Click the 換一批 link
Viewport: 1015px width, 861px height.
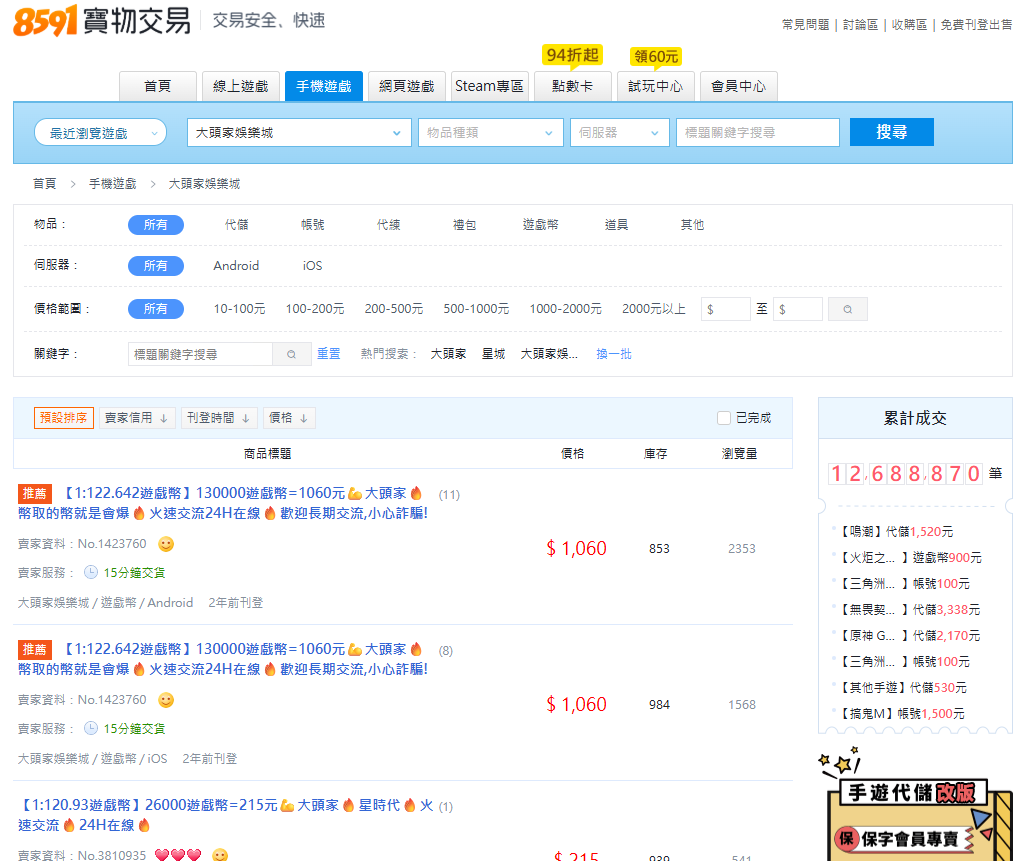point(614,354)
